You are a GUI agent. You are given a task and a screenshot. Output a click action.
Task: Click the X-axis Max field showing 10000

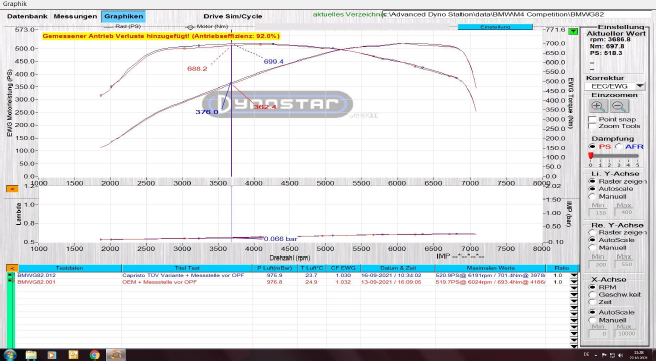[x=625, y=334]
